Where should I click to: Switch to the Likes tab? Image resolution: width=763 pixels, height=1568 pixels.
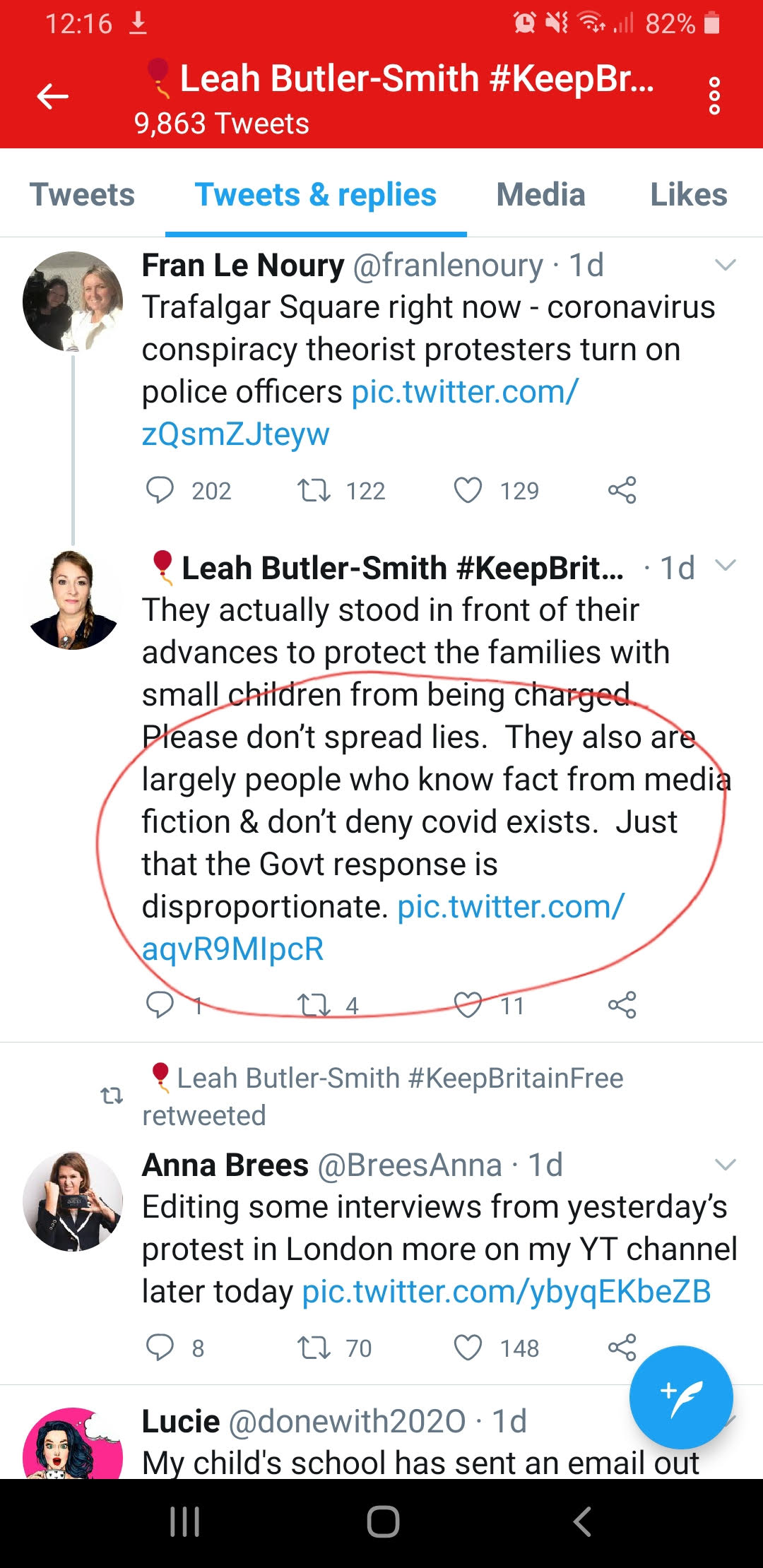pos(688,195)
